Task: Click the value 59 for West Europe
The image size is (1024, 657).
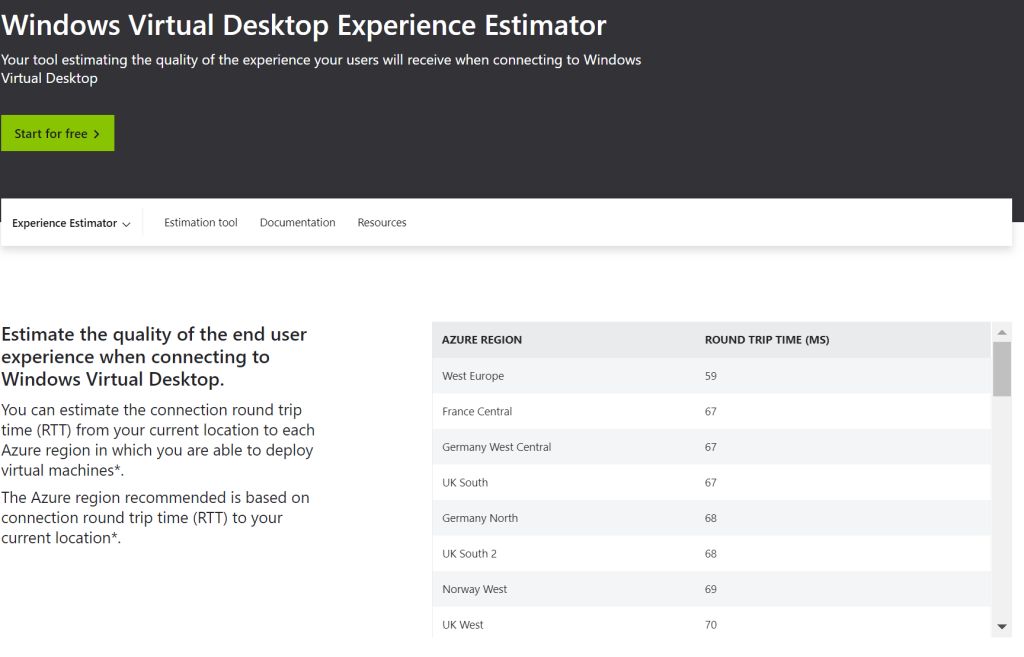Action: (x=711, y=376)
